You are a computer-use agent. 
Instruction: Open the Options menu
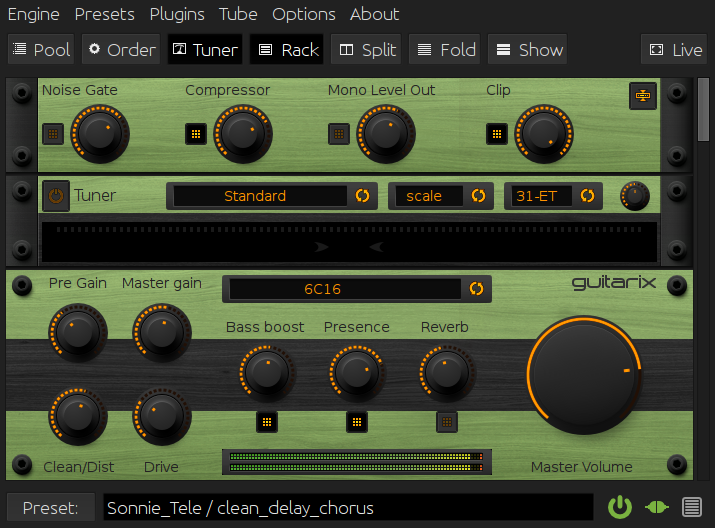click(304, 14)
